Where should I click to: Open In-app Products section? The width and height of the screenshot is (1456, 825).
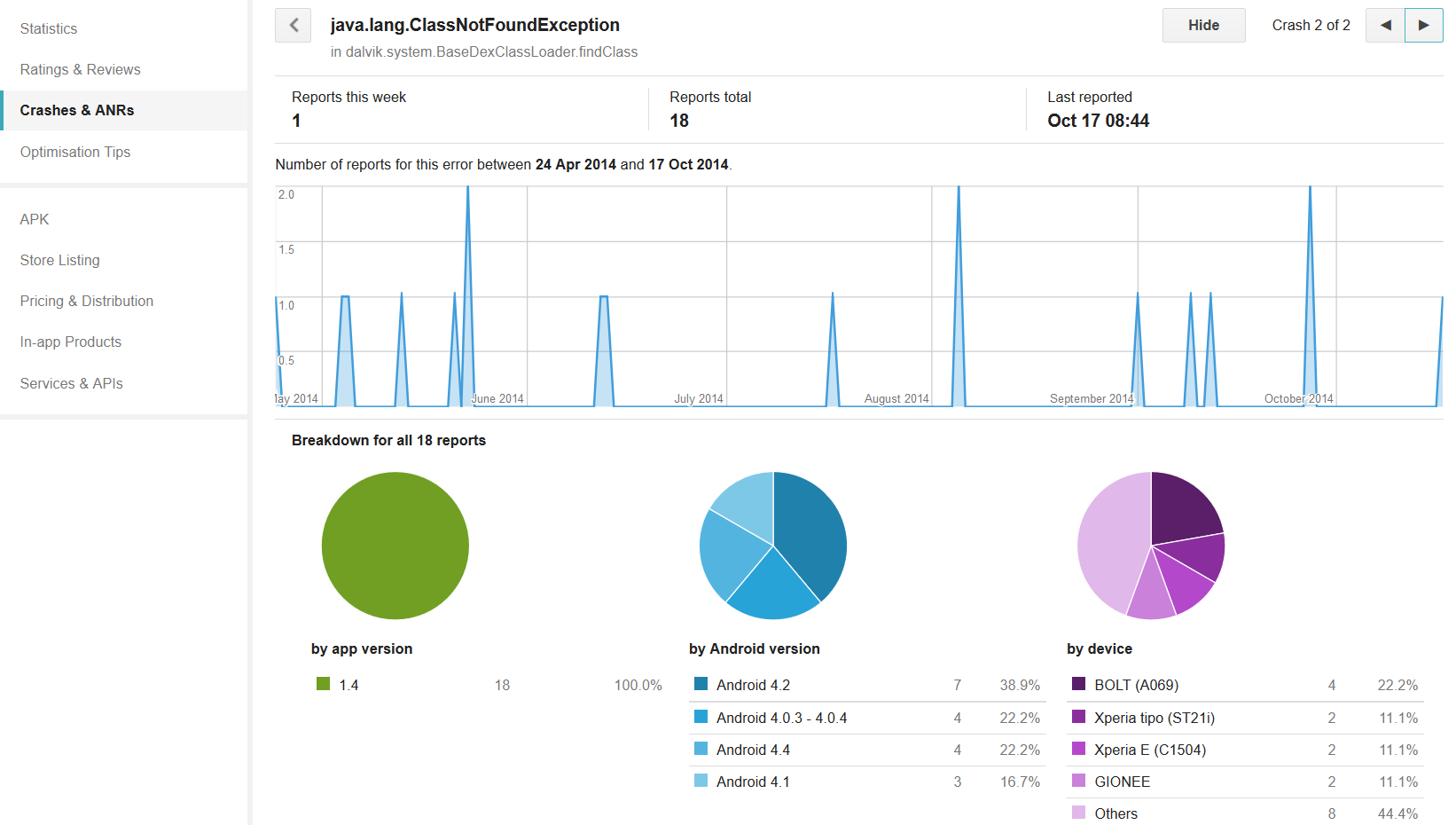click(x=71, y=342)
